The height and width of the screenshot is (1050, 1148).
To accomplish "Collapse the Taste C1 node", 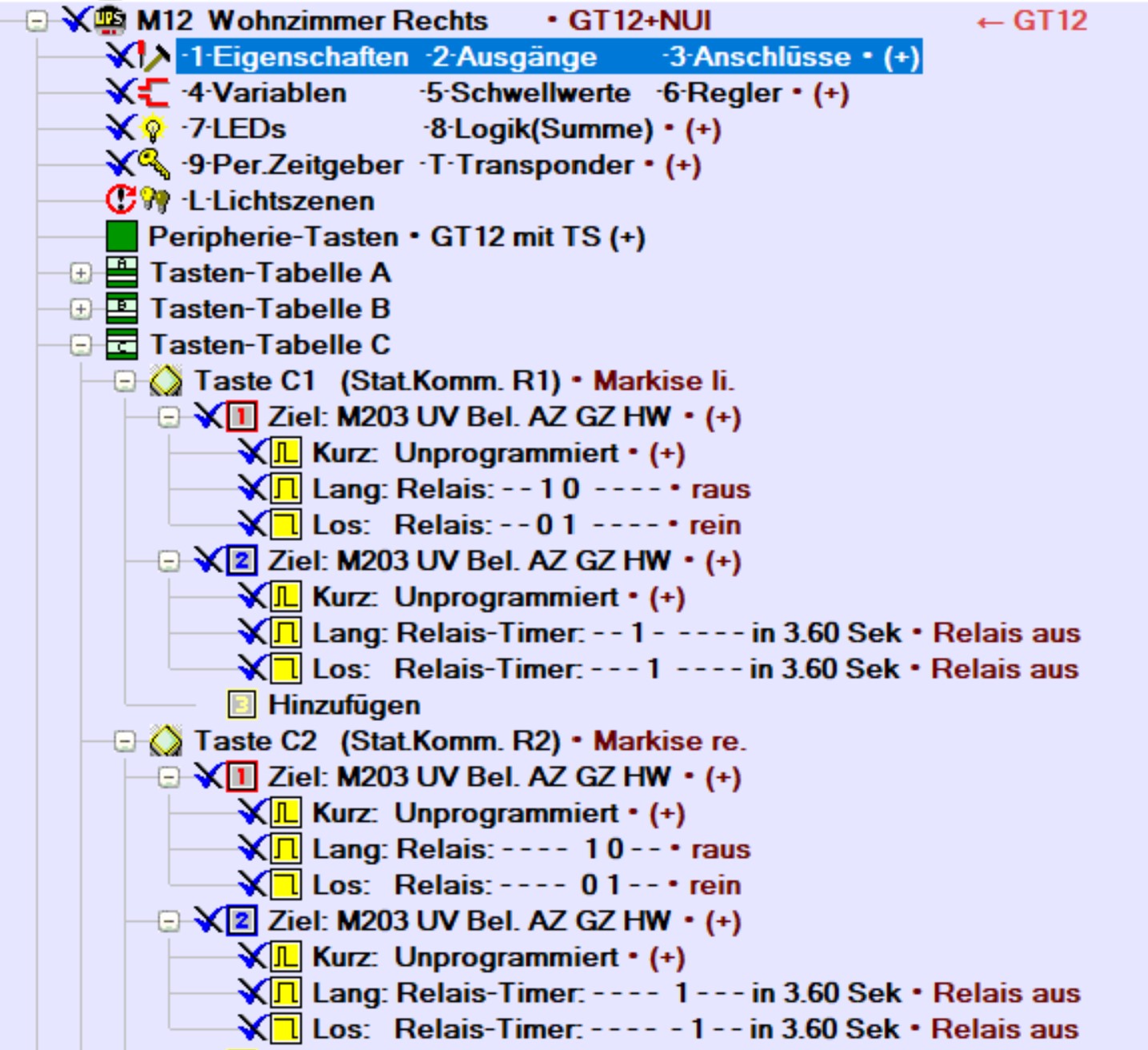I will click(x=125, y=381).
